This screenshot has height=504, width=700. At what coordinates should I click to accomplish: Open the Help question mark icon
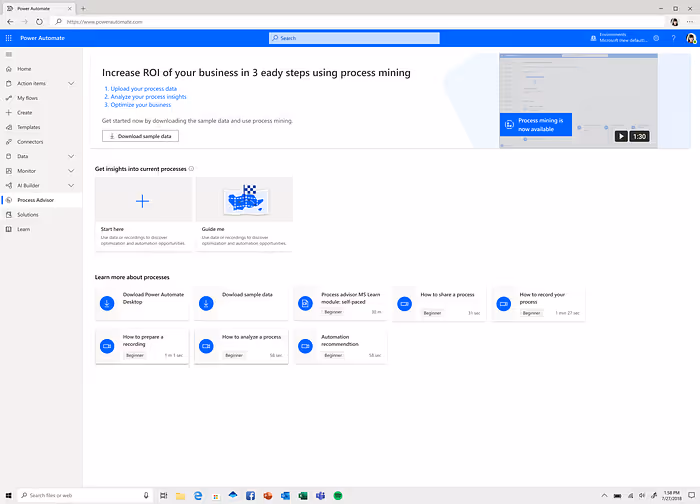pos(673,38)
